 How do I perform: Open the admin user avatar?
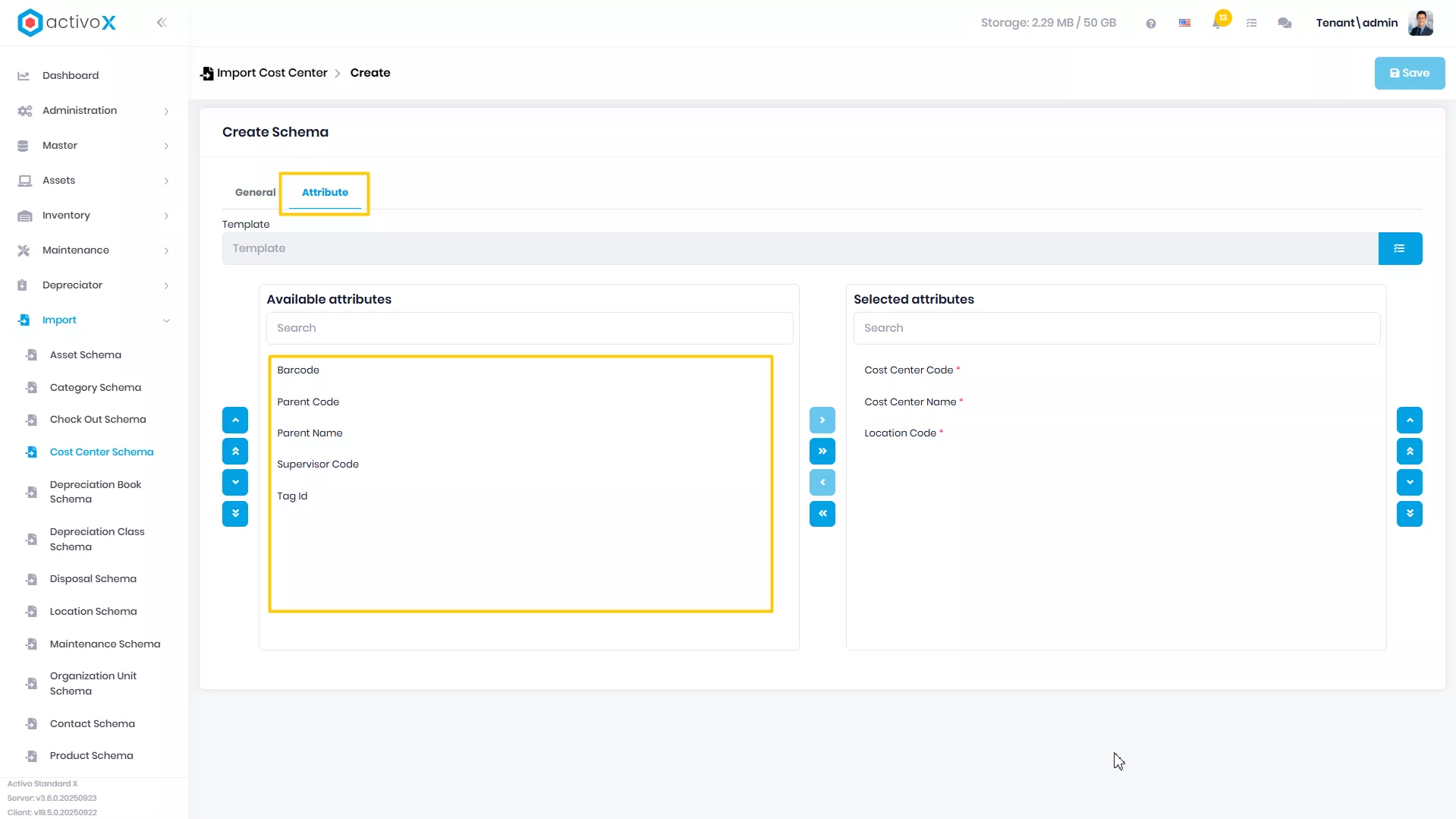click(1420, 23)
